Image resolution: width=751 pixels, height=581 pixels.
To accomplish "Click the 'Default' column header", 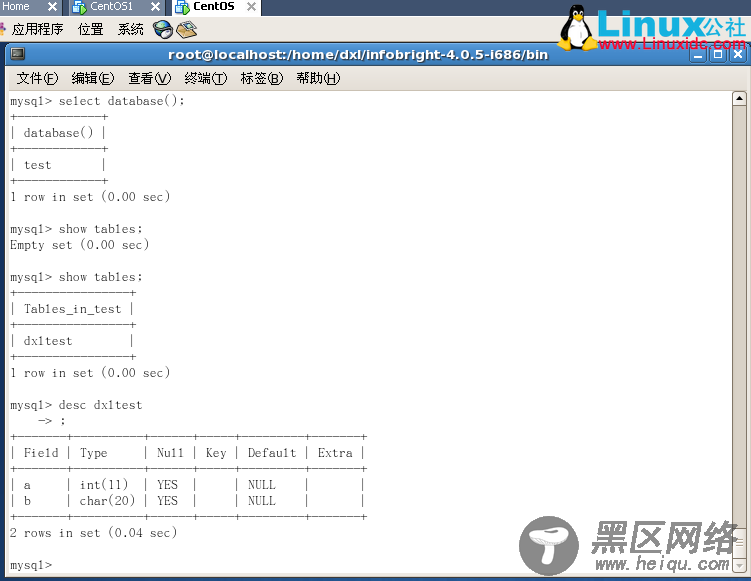I will pos(272,453).
